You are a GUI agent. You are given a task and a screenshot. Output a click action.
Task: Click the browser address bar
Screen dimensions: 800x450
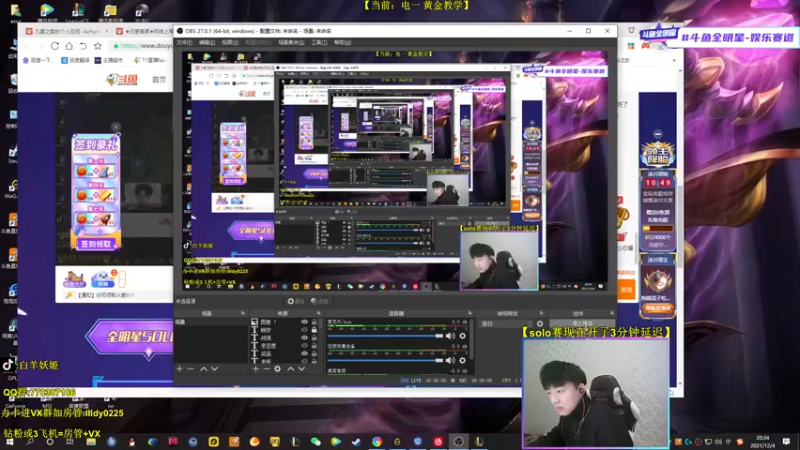click(143, 45)
